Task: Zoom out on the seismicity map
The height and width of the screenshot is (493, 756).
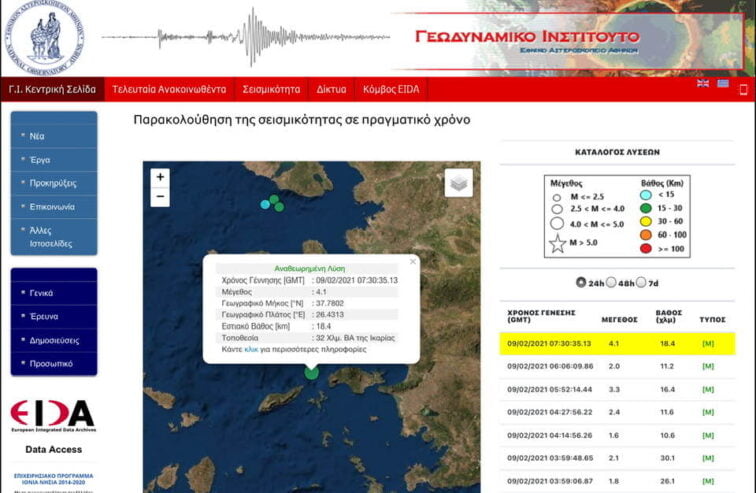Action: (160, 197)
